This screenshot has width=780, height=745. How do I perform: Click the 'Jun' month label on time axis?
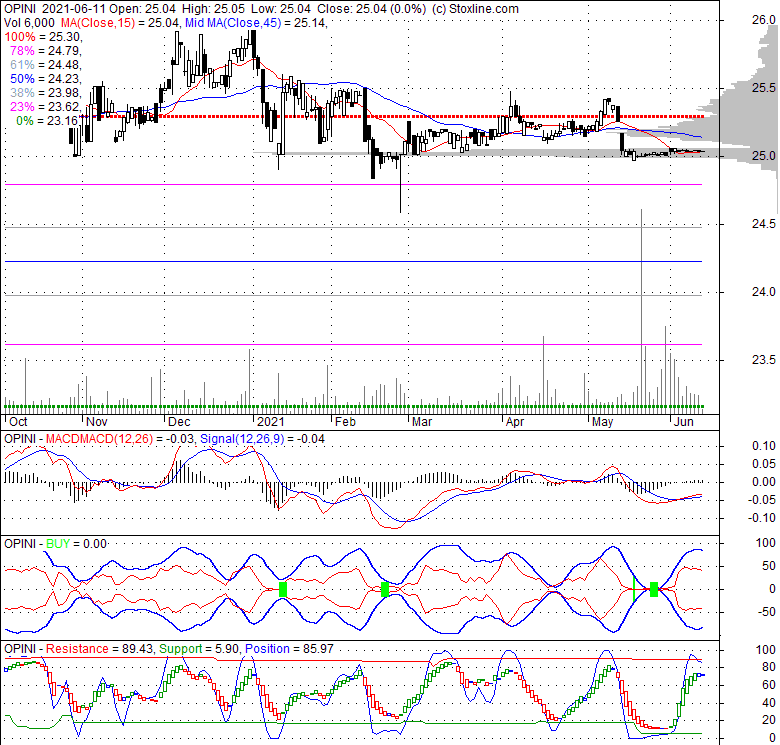click(x=683, y=422)
